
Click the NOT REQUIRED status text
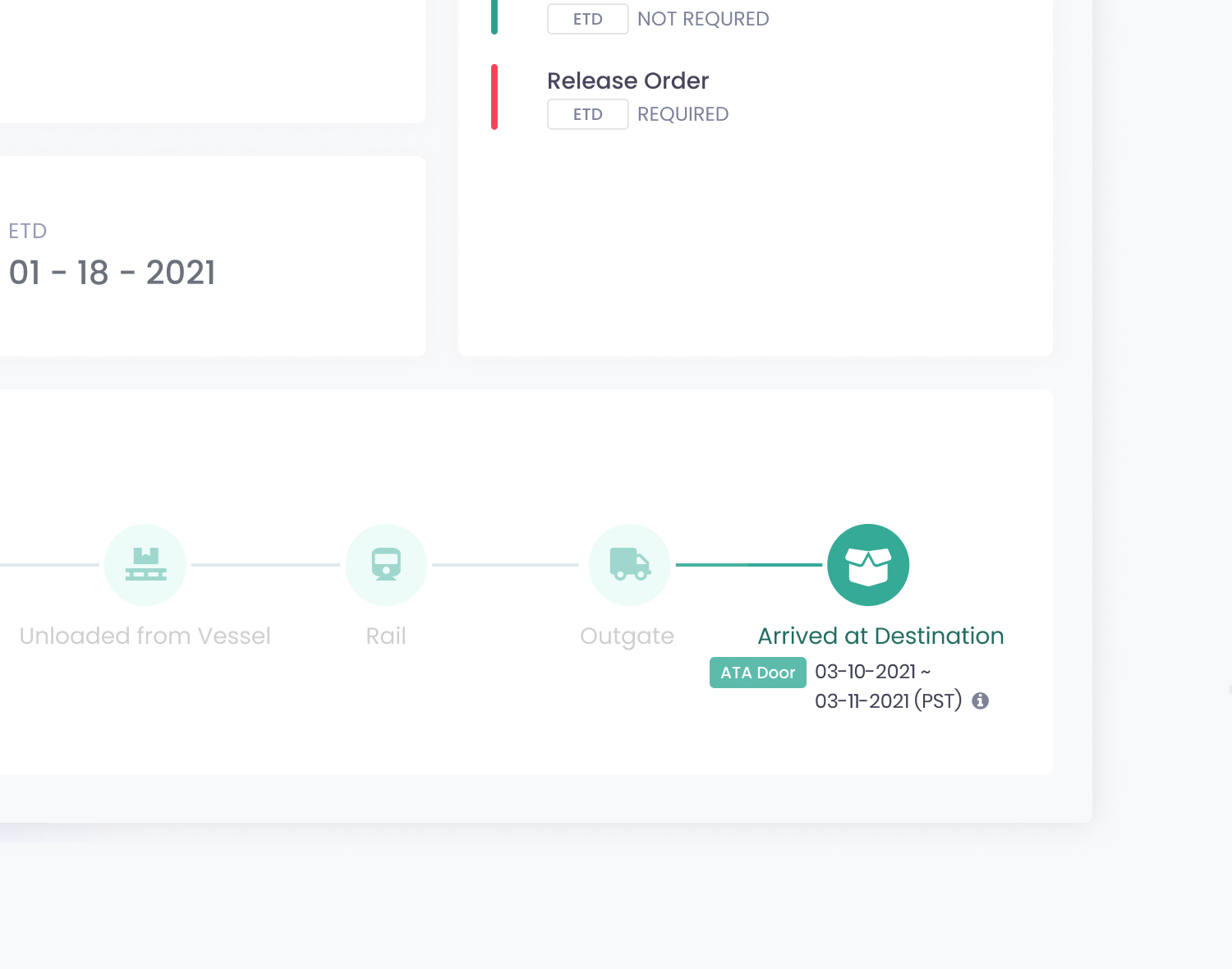tap(703, 19)
